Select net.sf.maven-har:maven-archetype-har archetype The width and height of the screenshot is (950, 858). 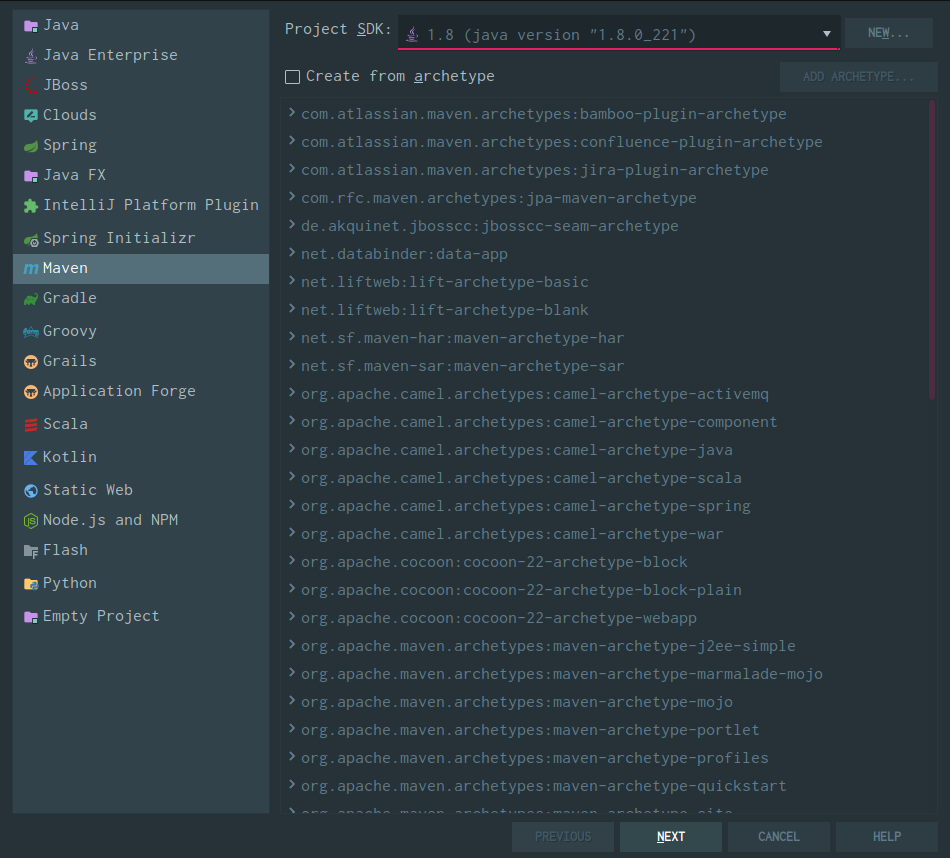(462, 338)
